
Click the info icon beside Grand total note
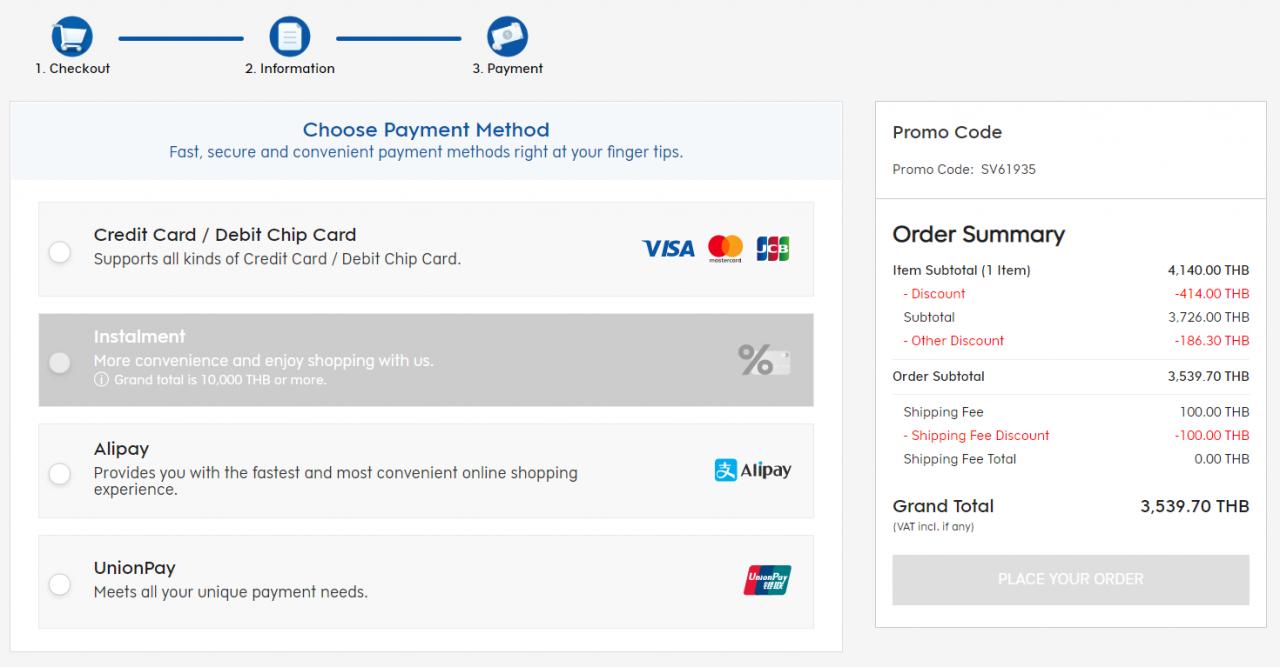pos(101,380)
